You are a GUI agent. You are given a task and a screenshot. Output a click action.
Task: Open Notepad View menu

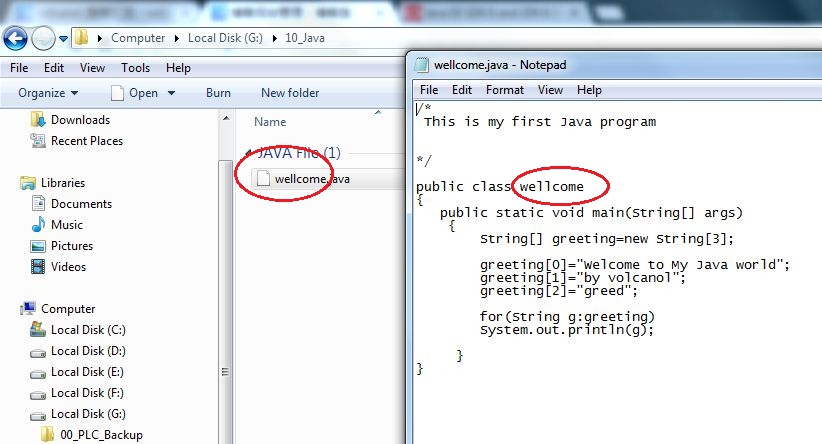pos(550,90)
